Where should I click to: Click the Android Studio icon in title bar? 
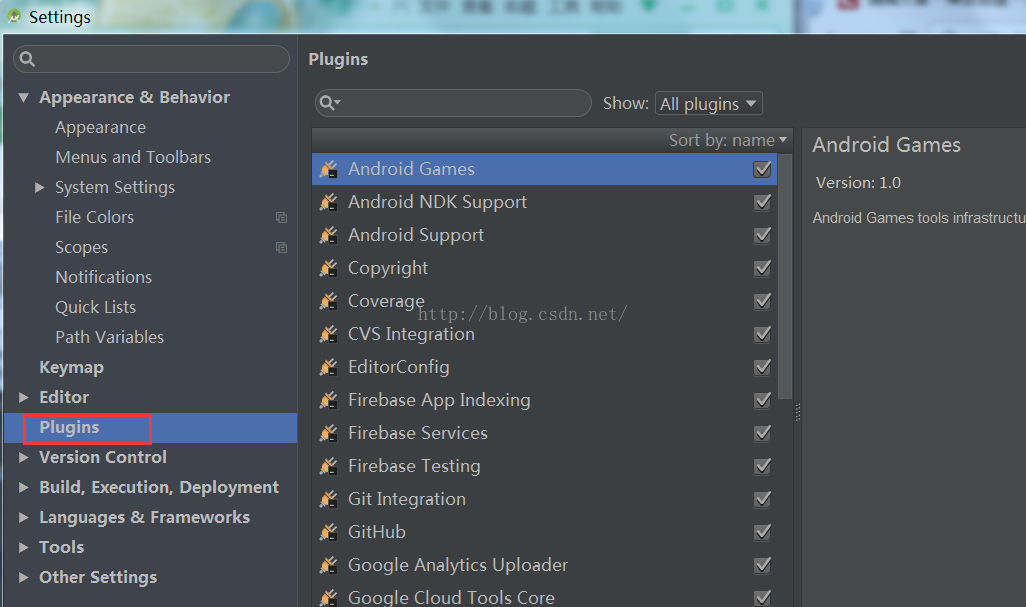coord(14,16)
